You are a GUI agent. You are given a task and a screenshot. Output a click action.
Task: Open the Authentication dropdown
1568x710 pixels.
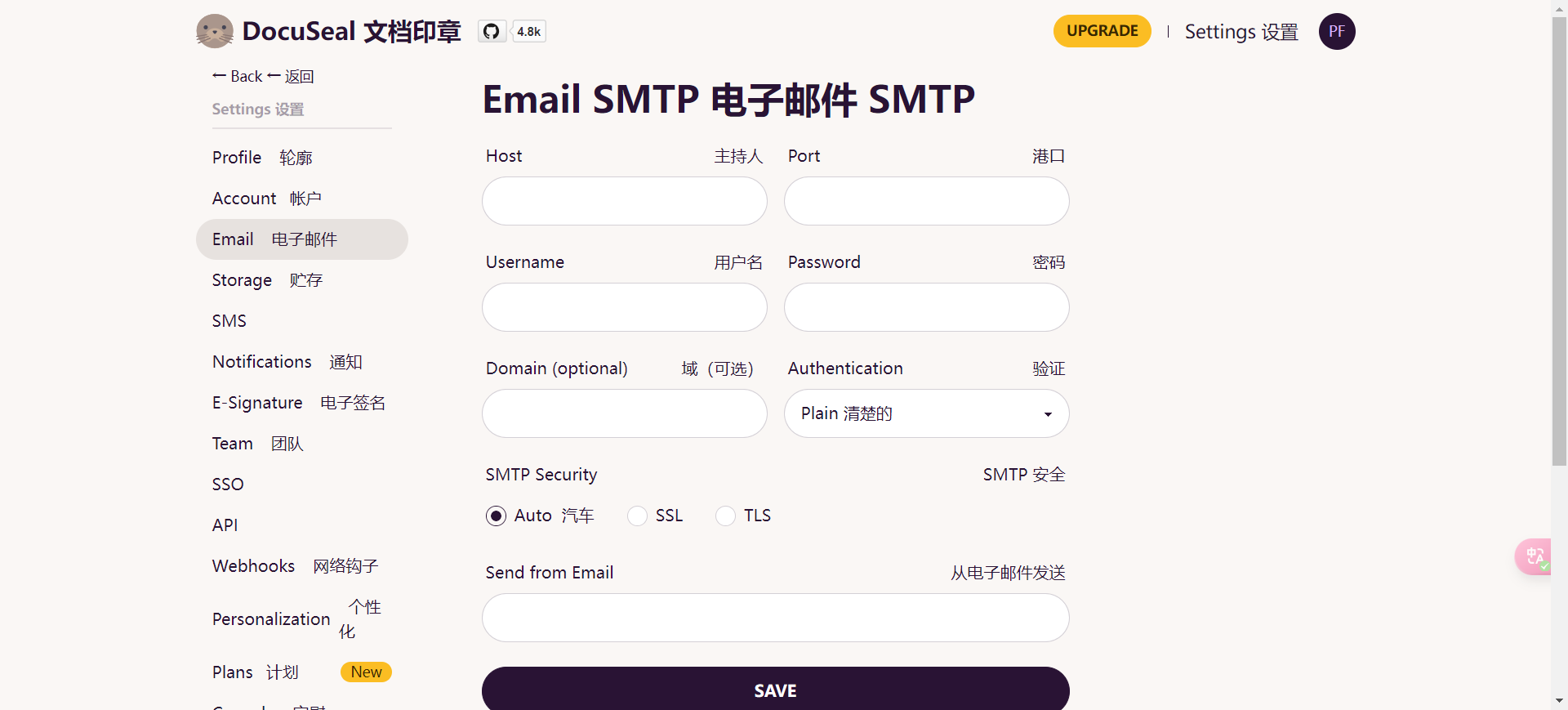(x=926, y=413)
